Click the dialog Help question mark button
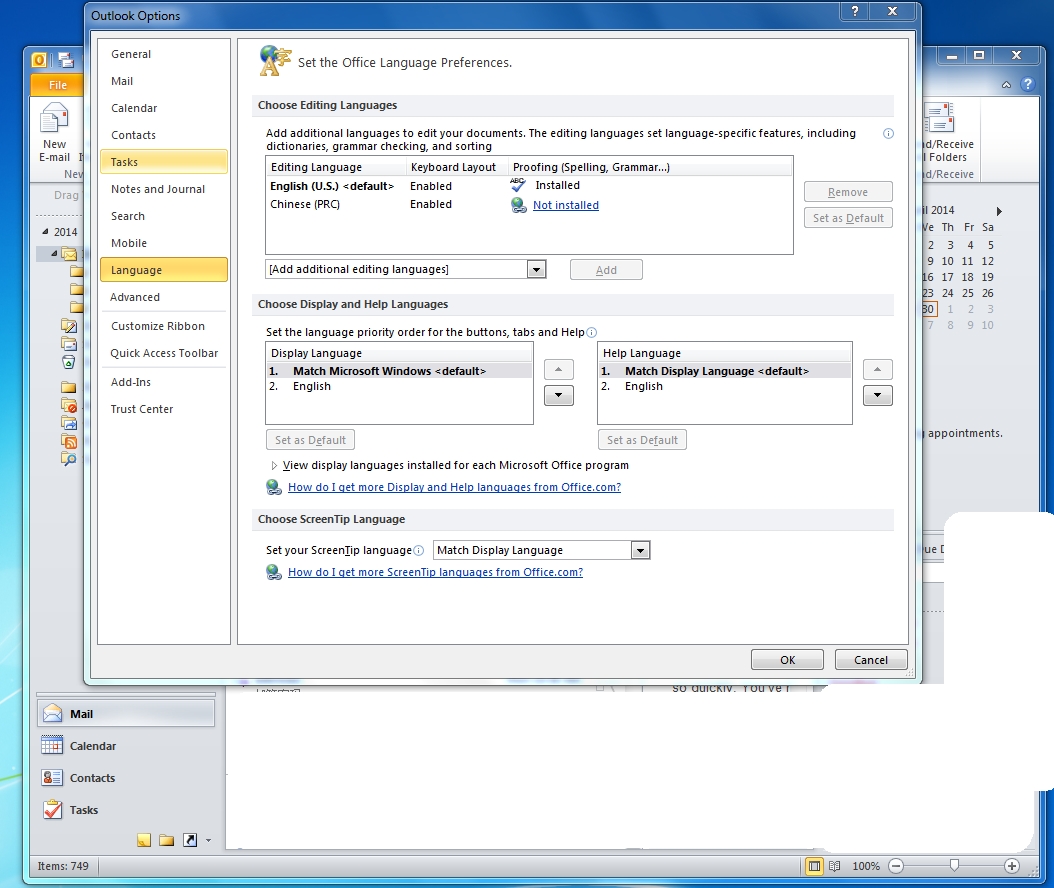The height and width of the screenshot is (888, 1054). pos(854,11)
